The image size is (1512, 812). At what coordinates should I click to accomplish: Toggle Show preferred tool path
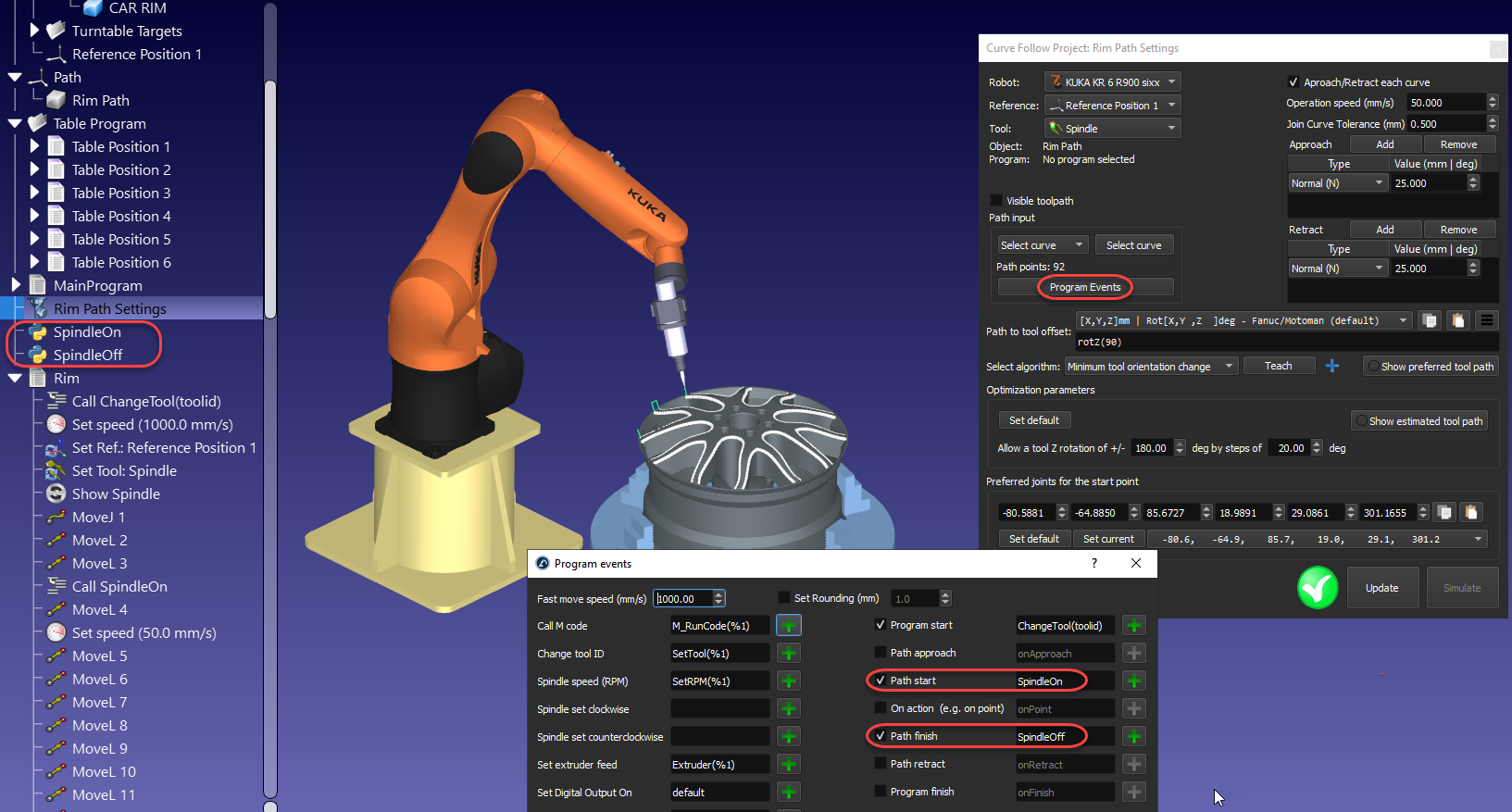click(1430, 367)
